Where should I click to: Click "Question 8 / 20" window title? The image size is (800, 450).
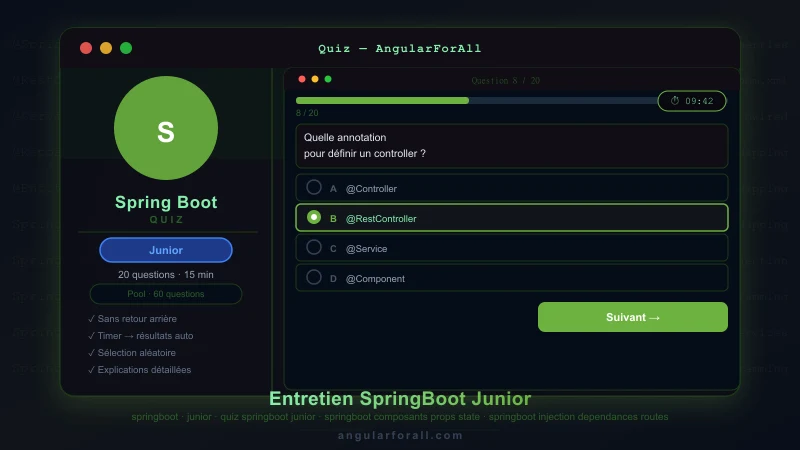(x=506, y=81)
